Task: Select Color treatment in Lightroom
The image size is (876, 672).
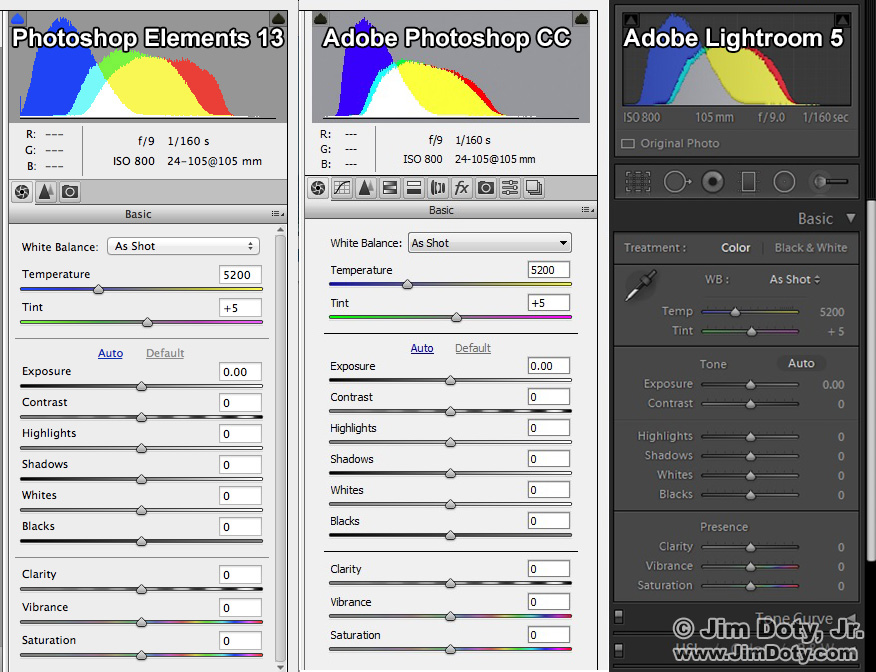Action: [735, 247]
